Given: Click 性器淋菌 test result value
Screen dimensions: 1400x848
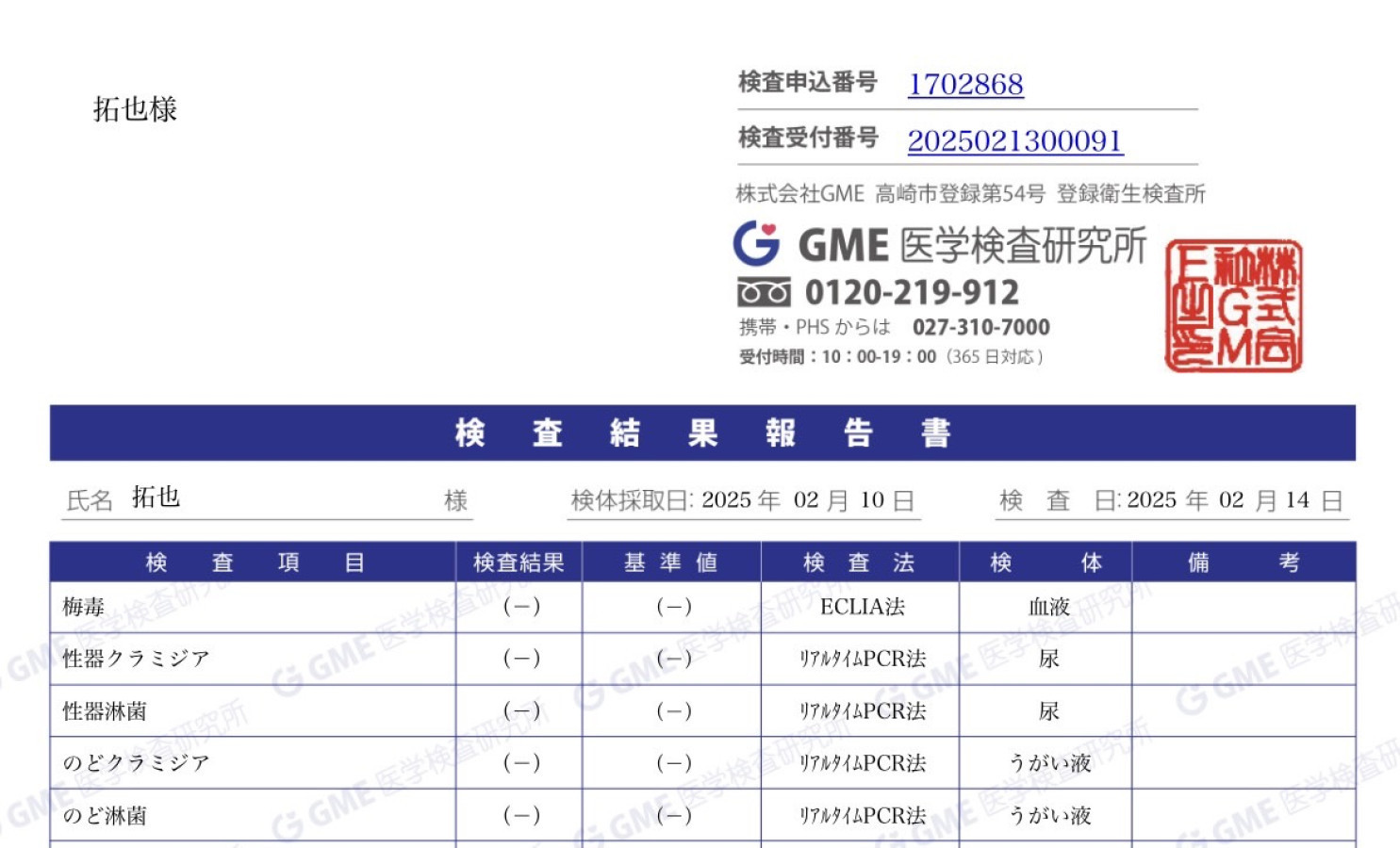Looking at the screenshot, I should click(x=521, y=711).
